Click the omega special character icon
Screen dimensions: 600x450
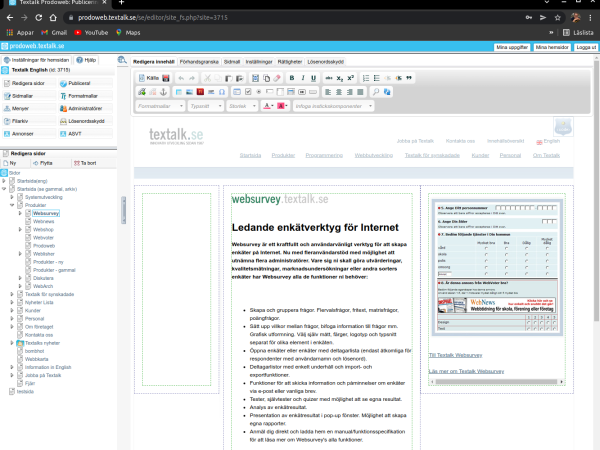[x=222, y=92]
